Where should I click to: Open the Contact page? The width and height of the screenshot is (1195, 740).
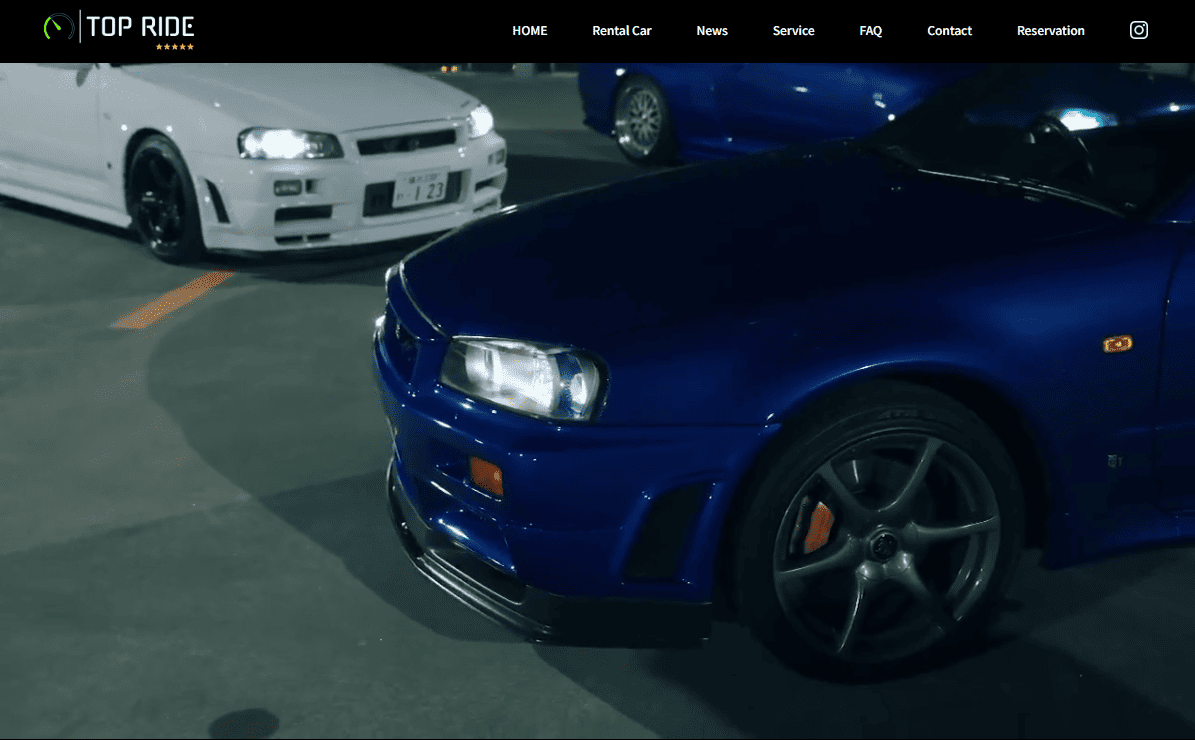pos(950,30)
